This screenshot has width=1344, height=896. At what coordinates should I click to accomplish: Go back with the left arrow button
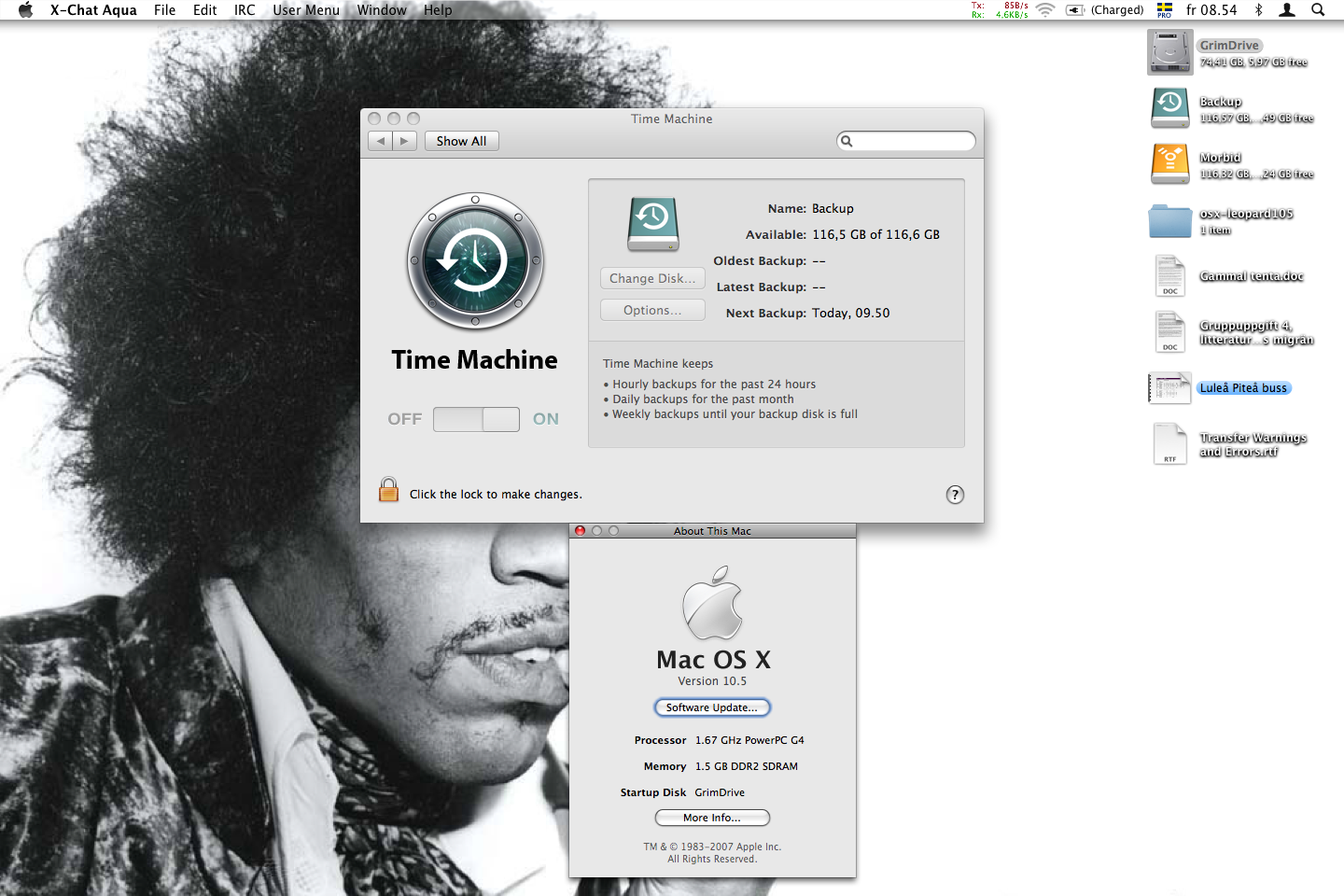click(x=380, y=141)
